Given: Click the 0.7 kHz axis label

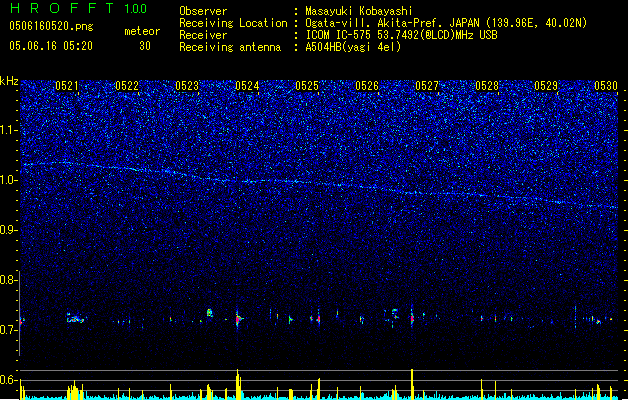Looking at the screenshot, I should click(8, 330).
